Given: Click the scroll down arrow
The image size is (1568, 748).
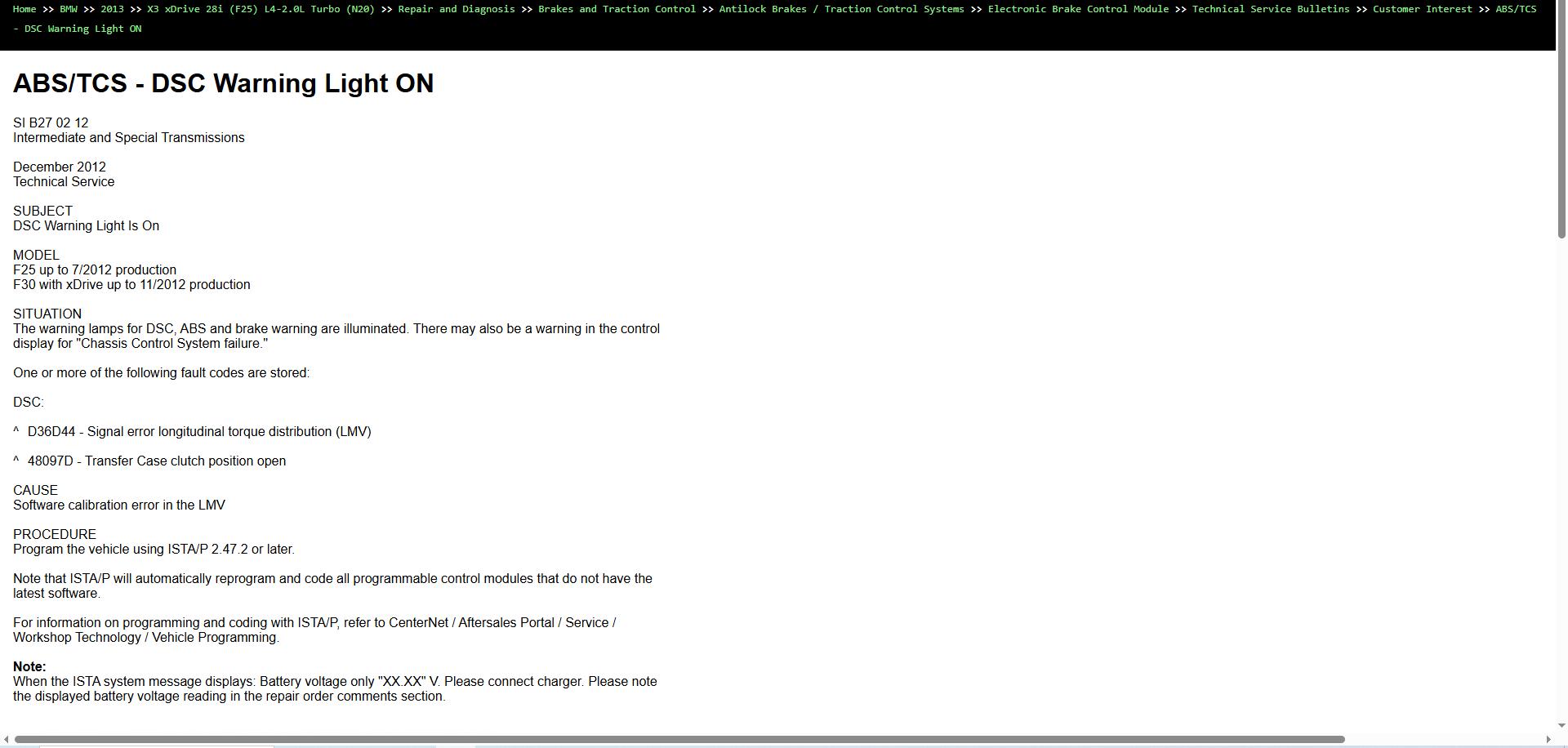Looking at the screenshot, I should (x=1562, y=725).
